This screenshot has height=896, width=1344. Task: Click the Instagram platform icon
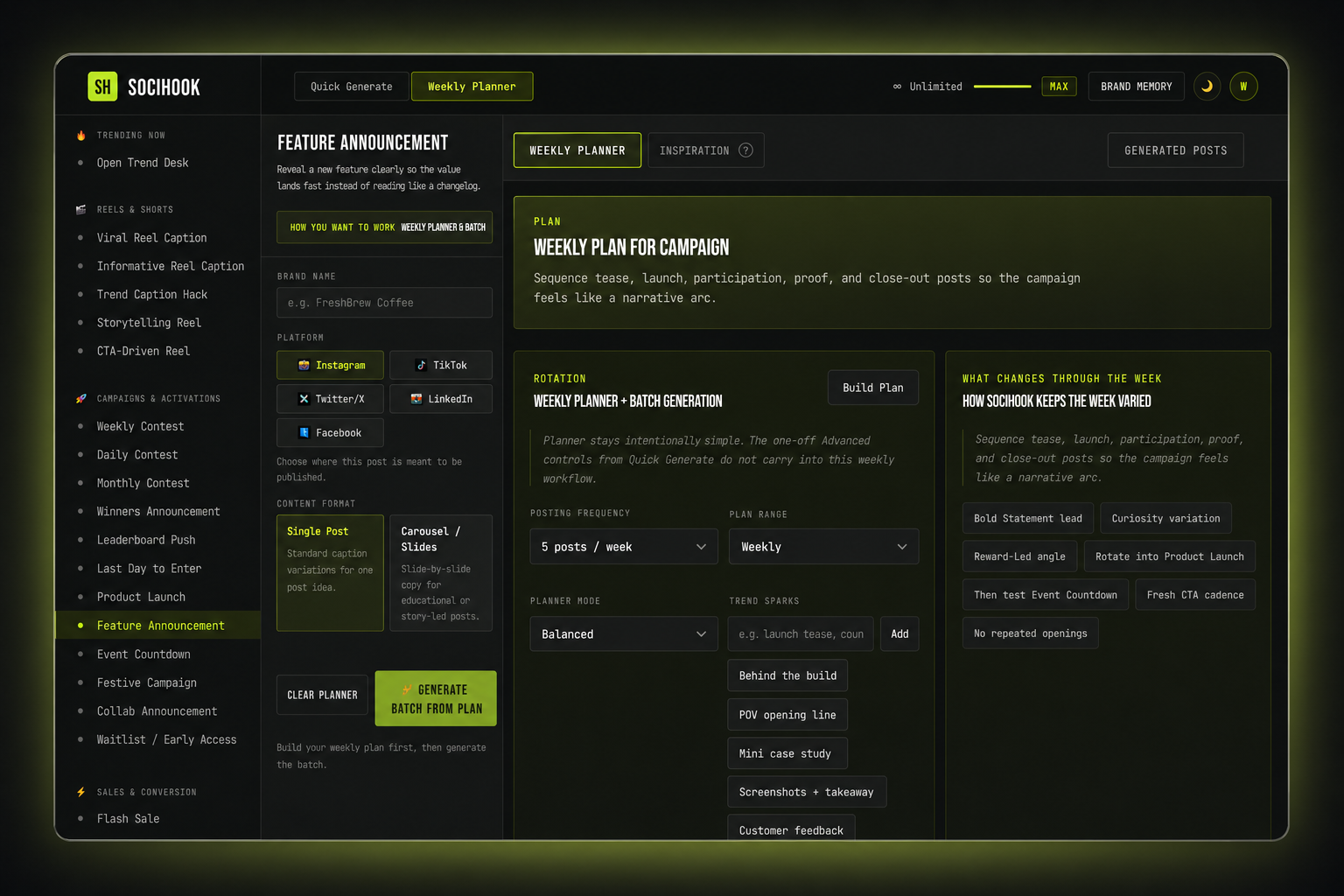pyautogui.click(x=304, y=365)
